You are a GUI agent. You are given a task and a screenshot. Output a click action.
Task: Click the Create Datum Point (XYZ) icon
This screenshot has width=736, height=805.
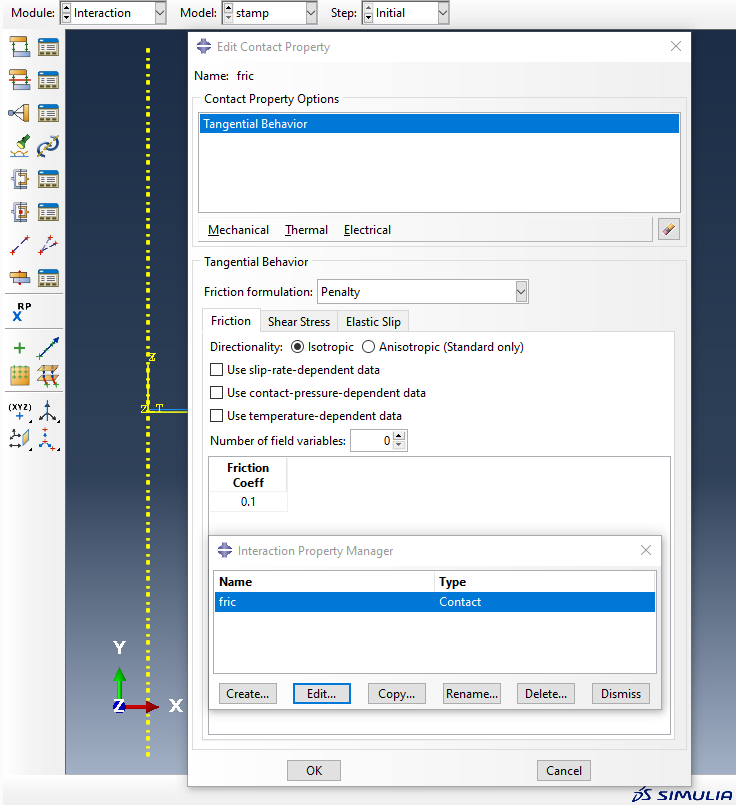coord(20,412)
